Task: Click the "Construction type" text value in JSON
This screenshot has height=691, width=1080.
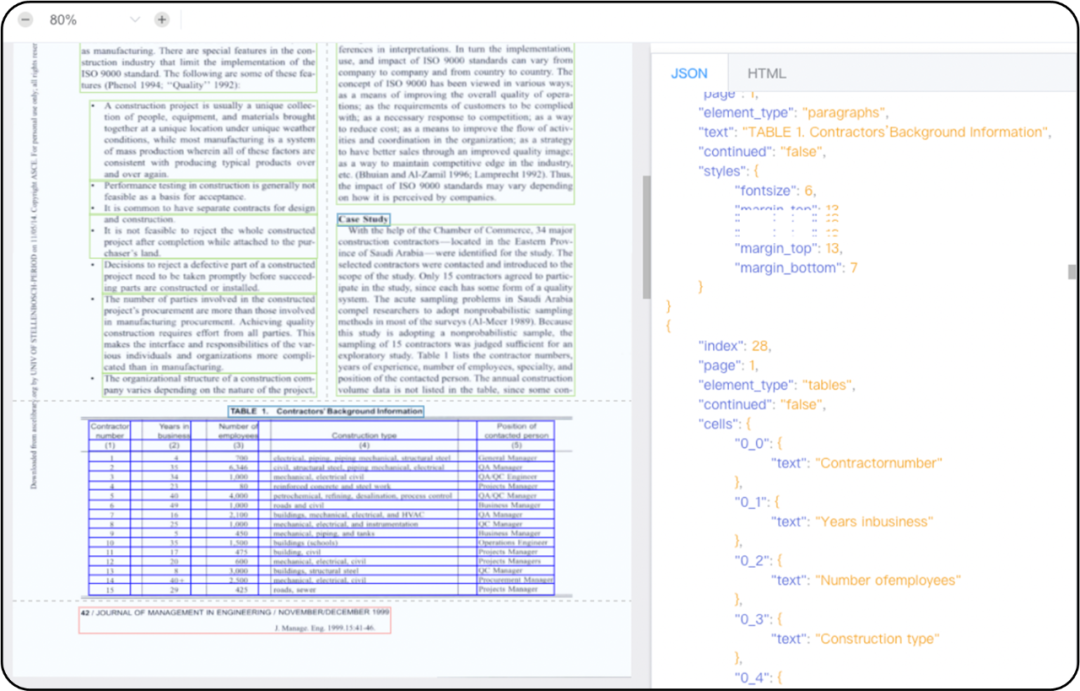Action: tap(877, 639)
